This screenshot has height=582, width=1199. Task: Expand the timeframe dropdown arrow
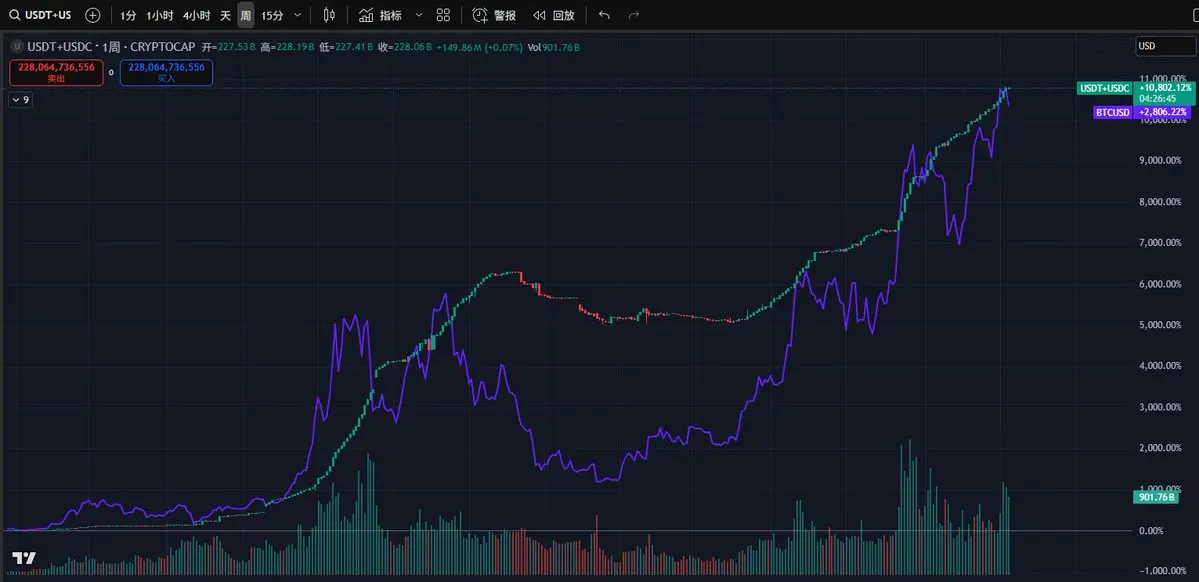pos(297,15)
